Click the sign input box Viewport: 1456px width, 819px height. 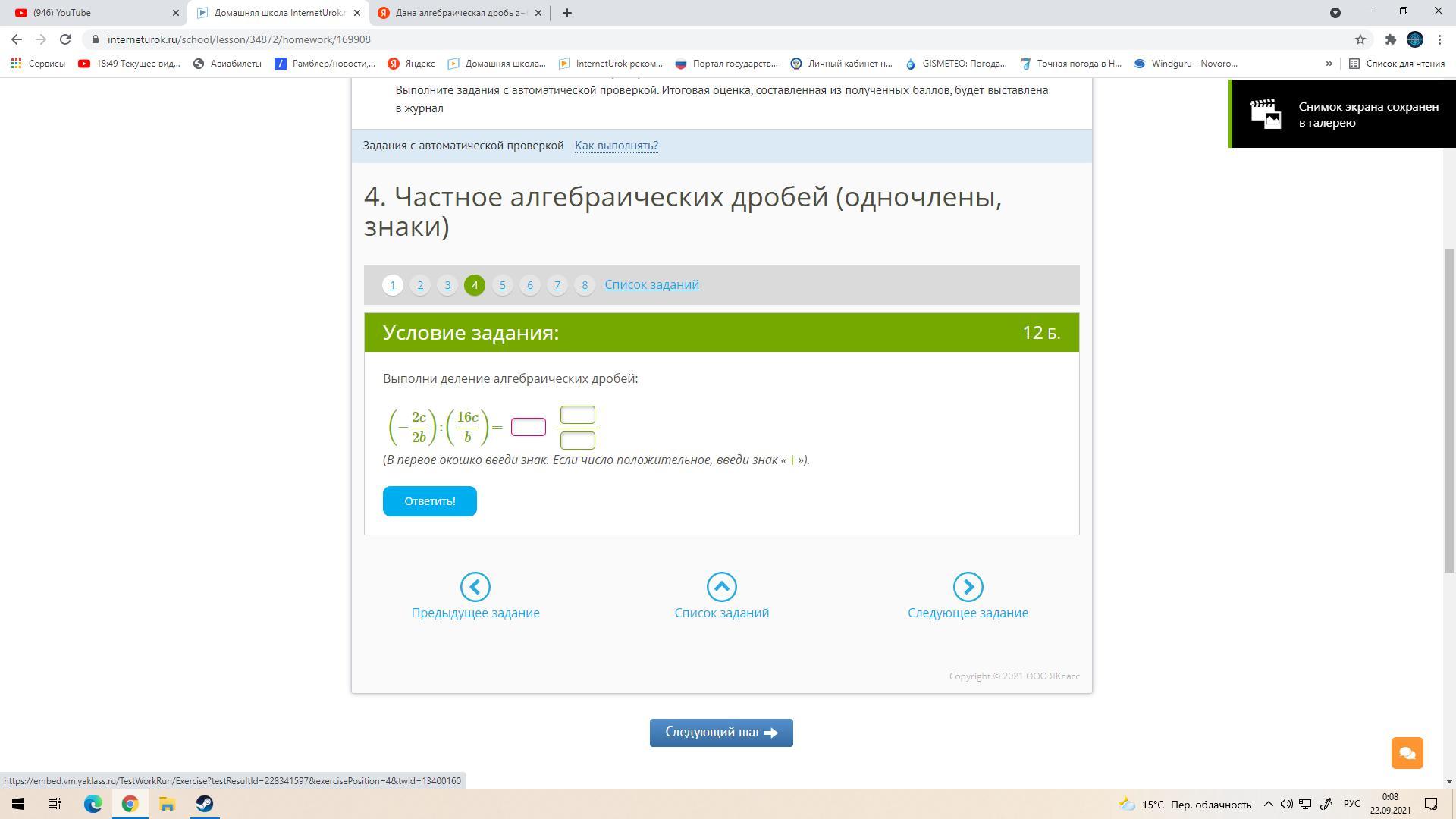[x=529, y=427]
